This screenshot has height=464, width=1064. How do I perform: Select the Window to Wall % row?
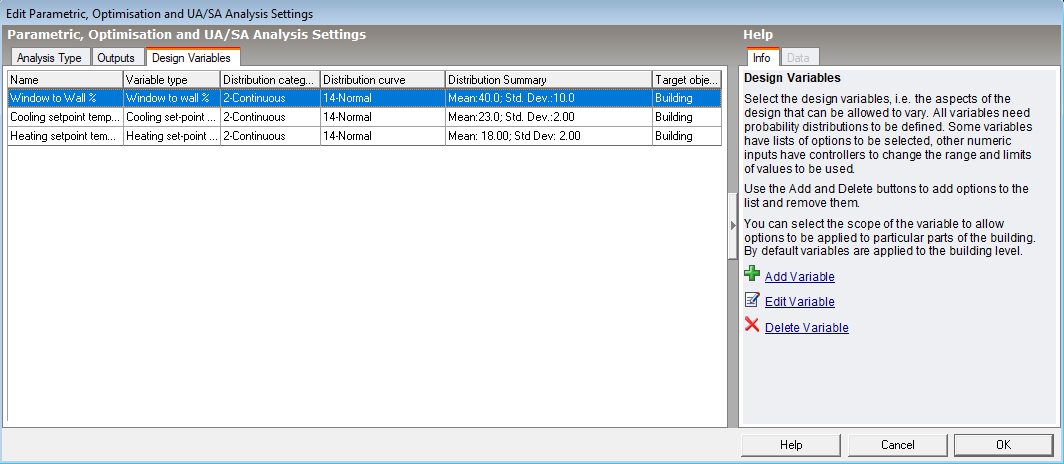click(x=65, y=98)
